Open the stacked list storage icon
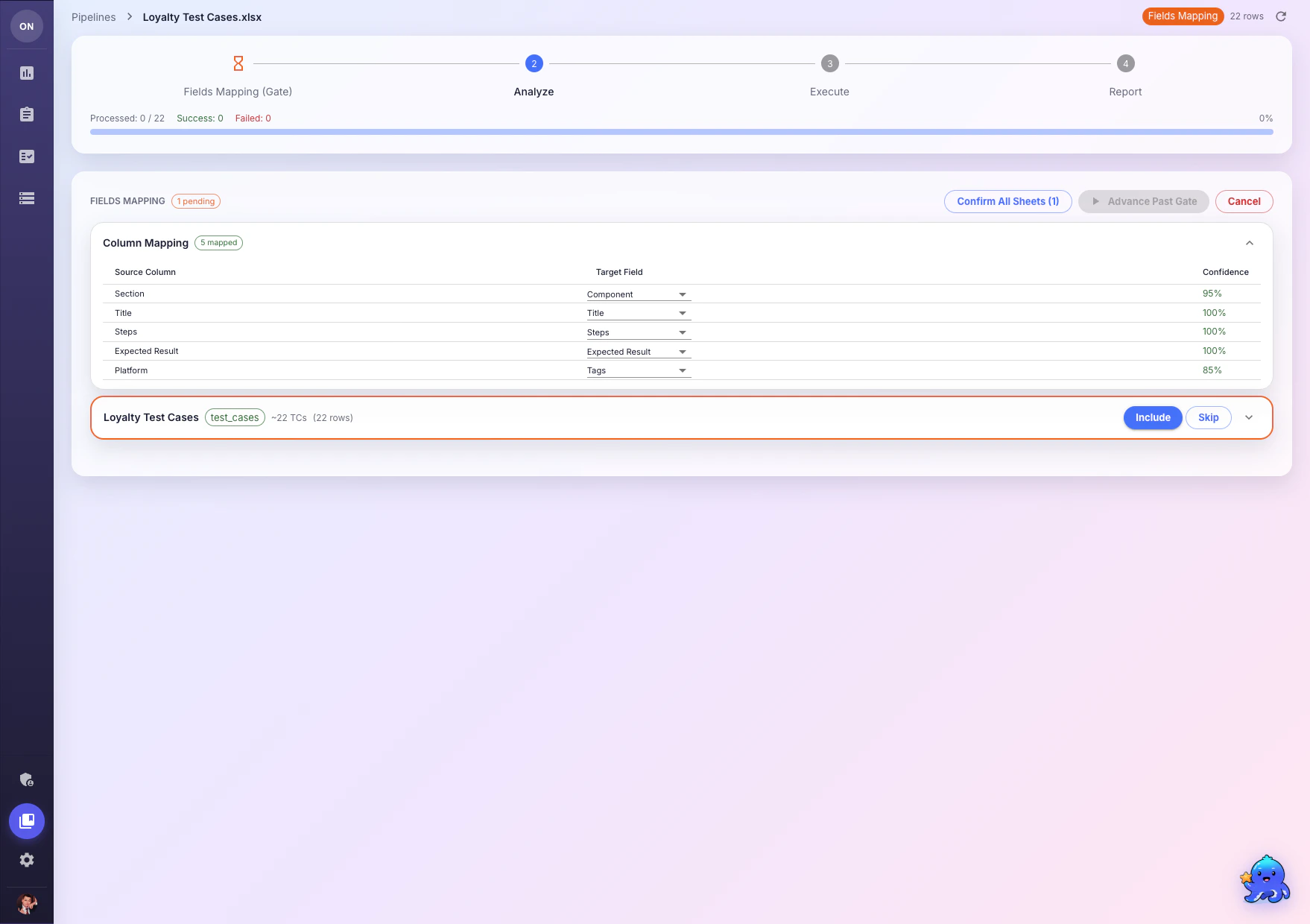Screen dimensions: 1310x924 pos(27,198)
